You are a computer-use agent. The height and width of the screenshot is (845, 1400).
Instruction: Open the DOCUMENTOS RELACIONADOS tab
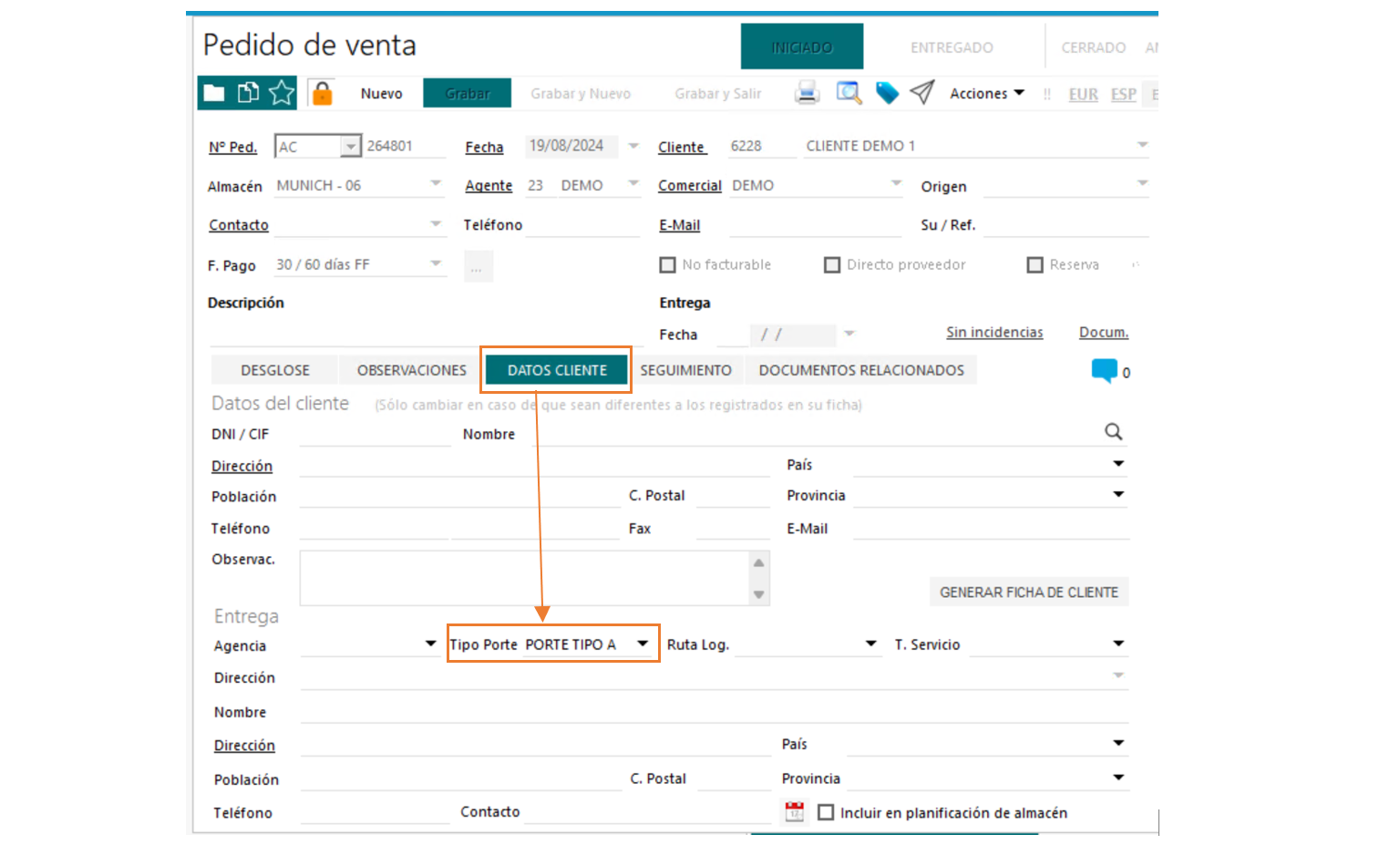(860, 370)
